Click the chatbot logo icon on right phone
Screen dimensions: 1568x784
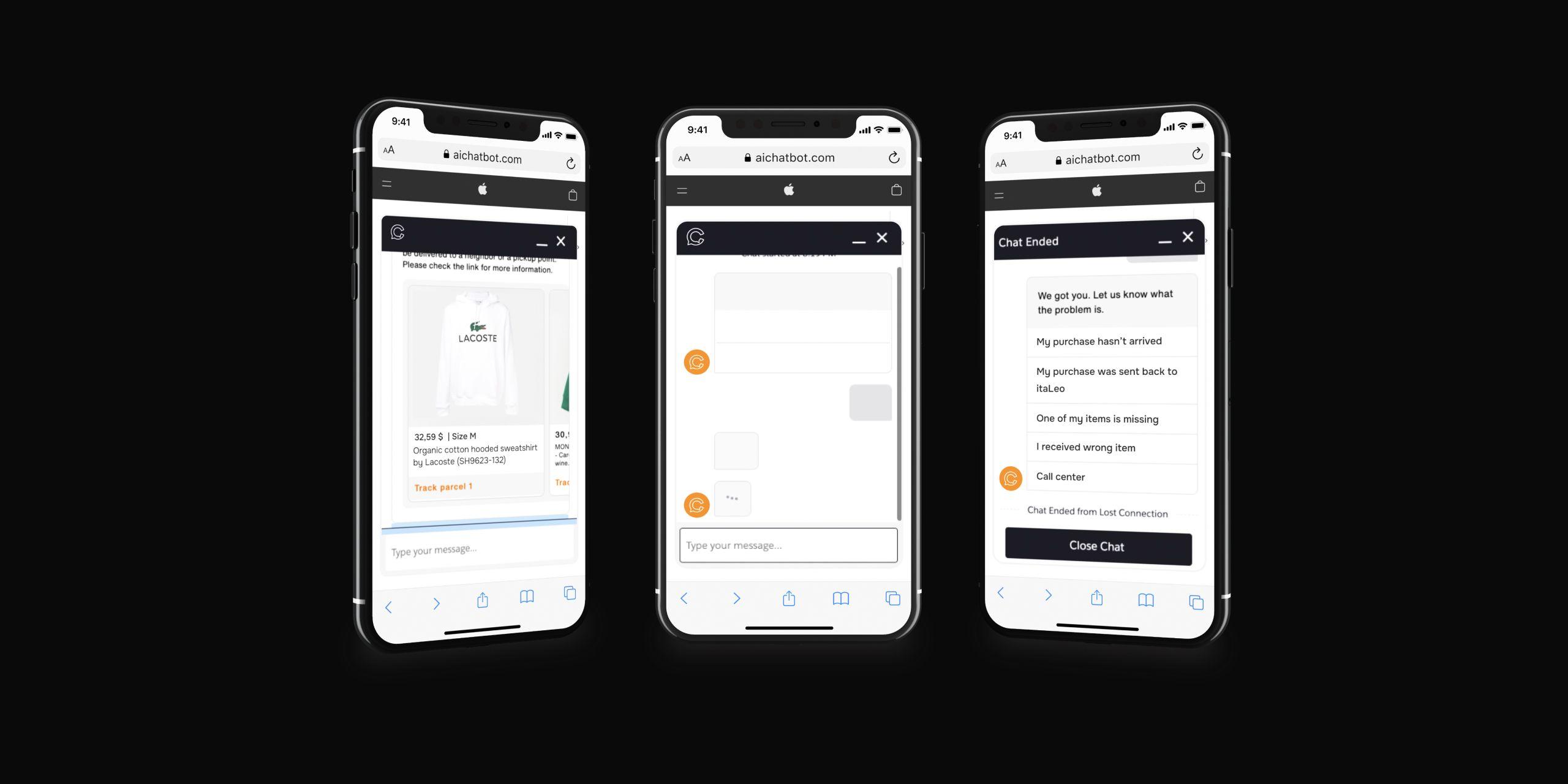tap(1010, 478)
